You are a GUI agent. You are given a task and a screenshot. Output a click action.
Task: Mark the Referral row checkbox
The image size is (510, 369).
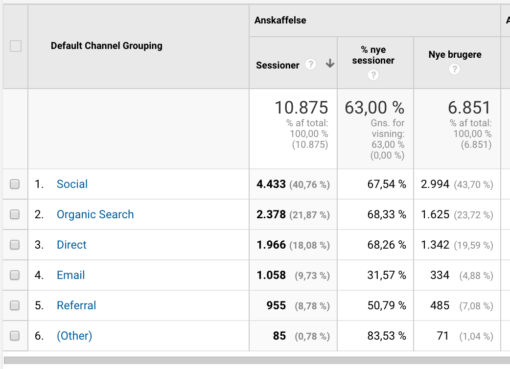click(x=15, y=305)
